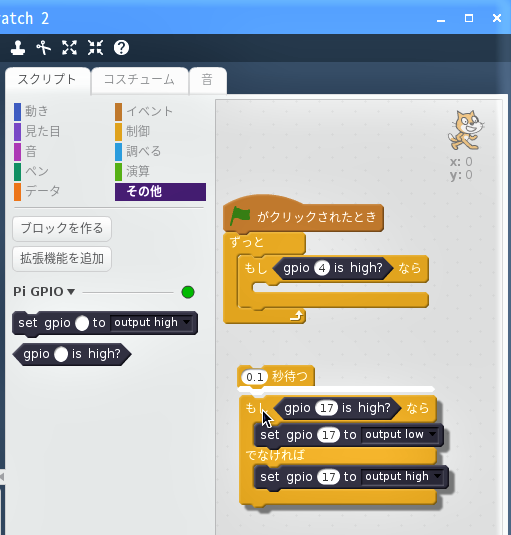Expand the Pi GPIO extension menu arrow

tap(71, 292)
